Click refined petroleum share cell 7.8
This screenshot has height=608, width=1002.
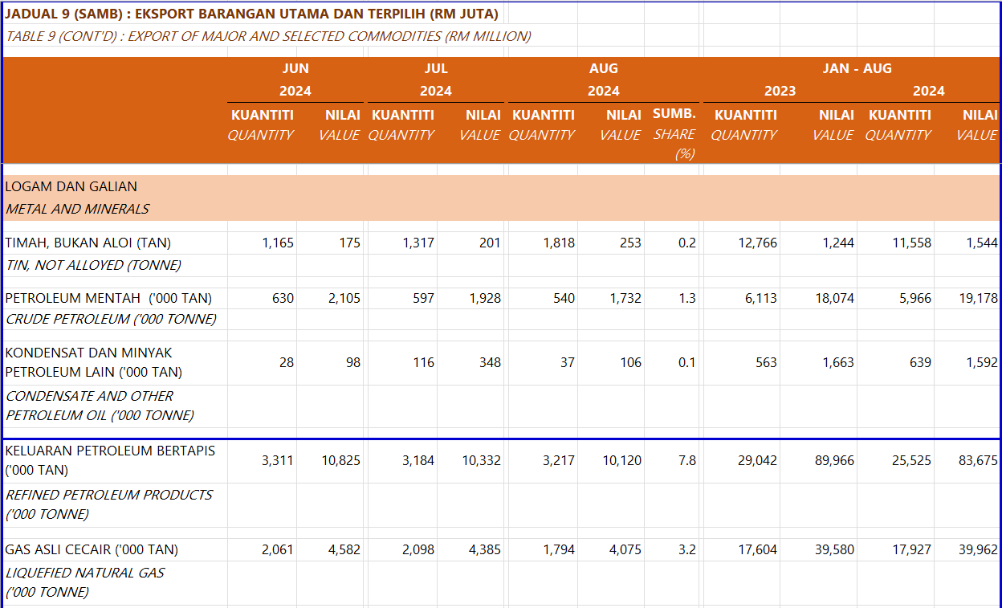pos(686,461)
